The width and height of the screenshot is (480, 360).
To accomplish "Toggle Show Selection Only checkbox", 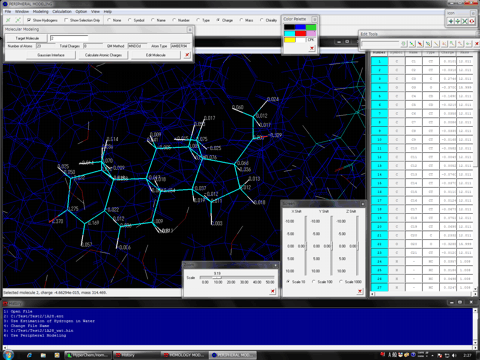I will pos(66,20).
